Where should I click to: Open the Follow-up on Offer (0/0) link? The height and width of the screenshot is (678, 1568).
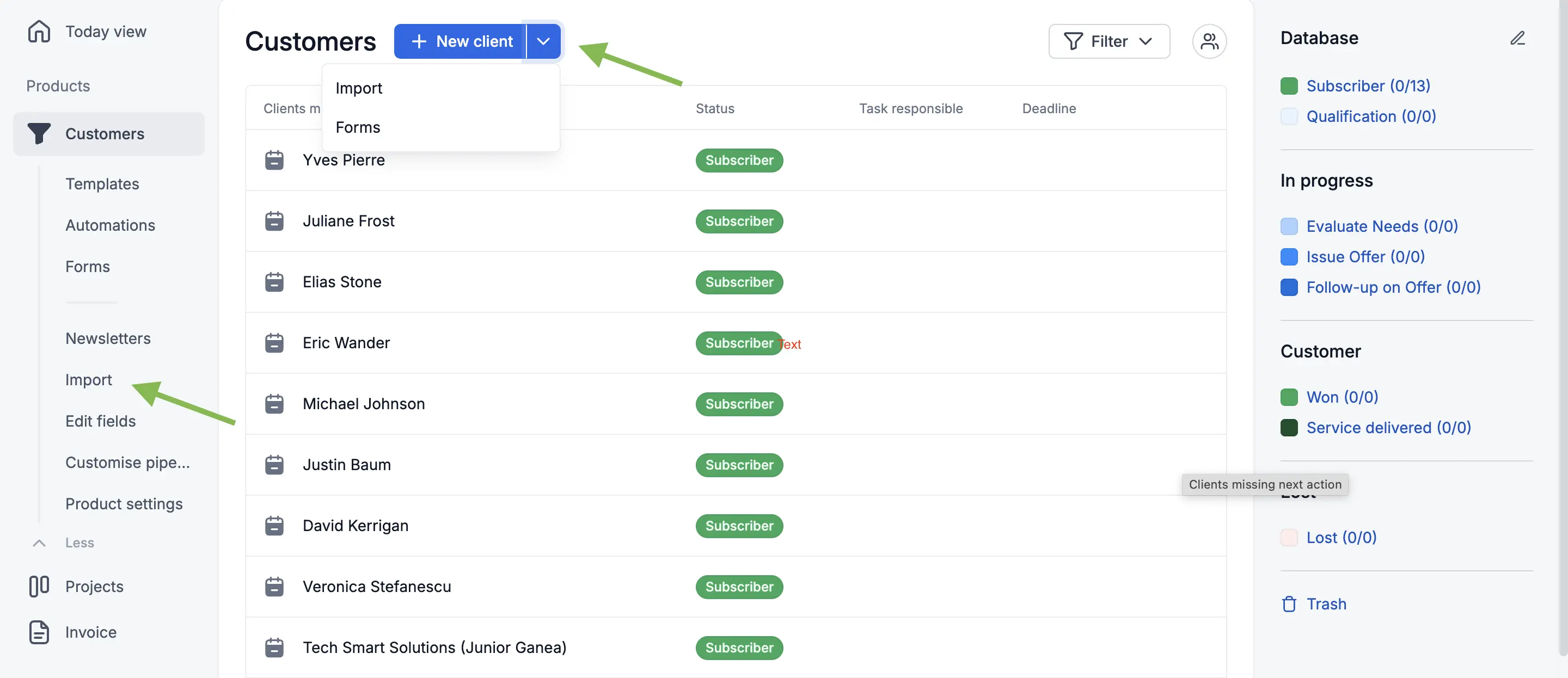(1393, 287)
